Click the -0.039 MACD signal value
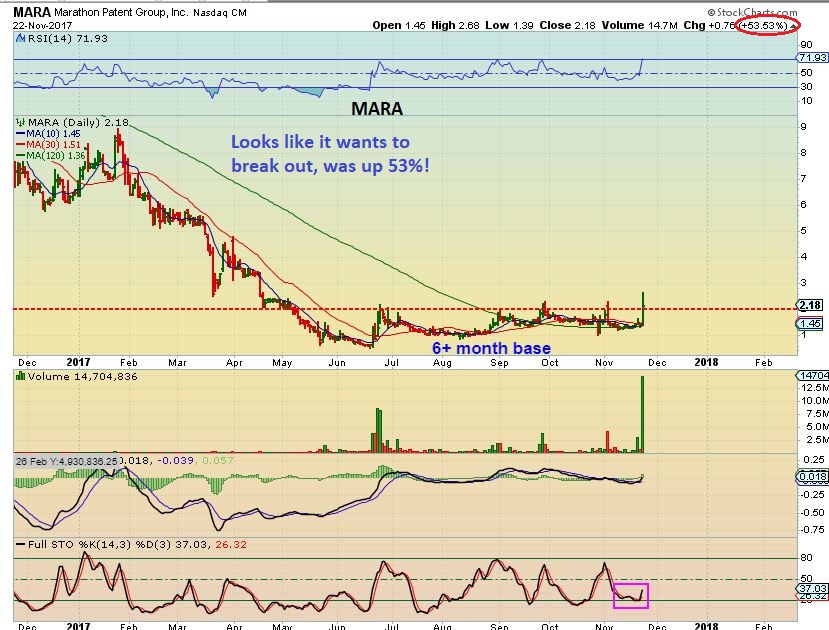829x630 pixels. click(x=176, y=461)
